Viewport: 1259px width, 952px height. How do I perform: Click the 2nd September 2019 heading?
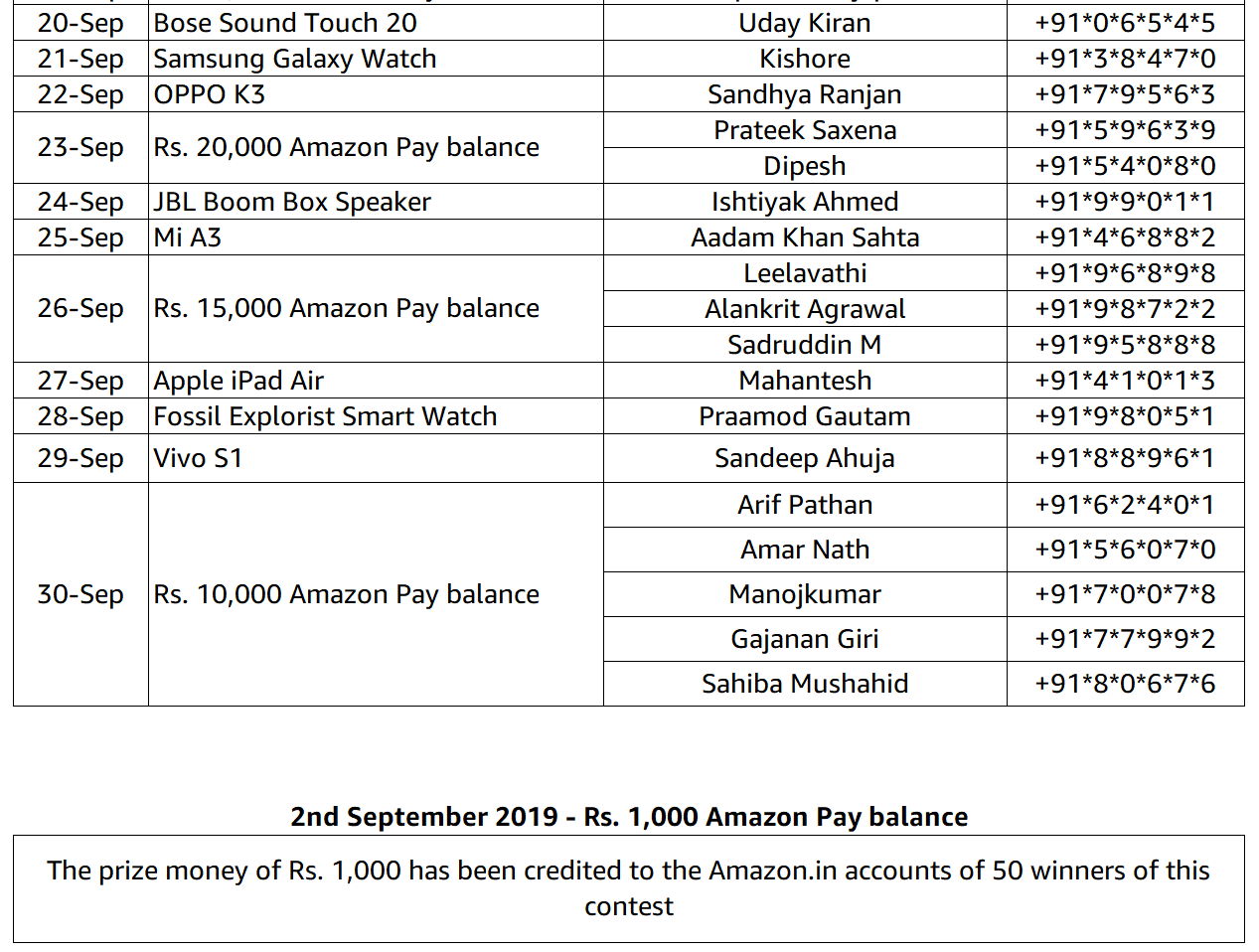coord(629,817)
